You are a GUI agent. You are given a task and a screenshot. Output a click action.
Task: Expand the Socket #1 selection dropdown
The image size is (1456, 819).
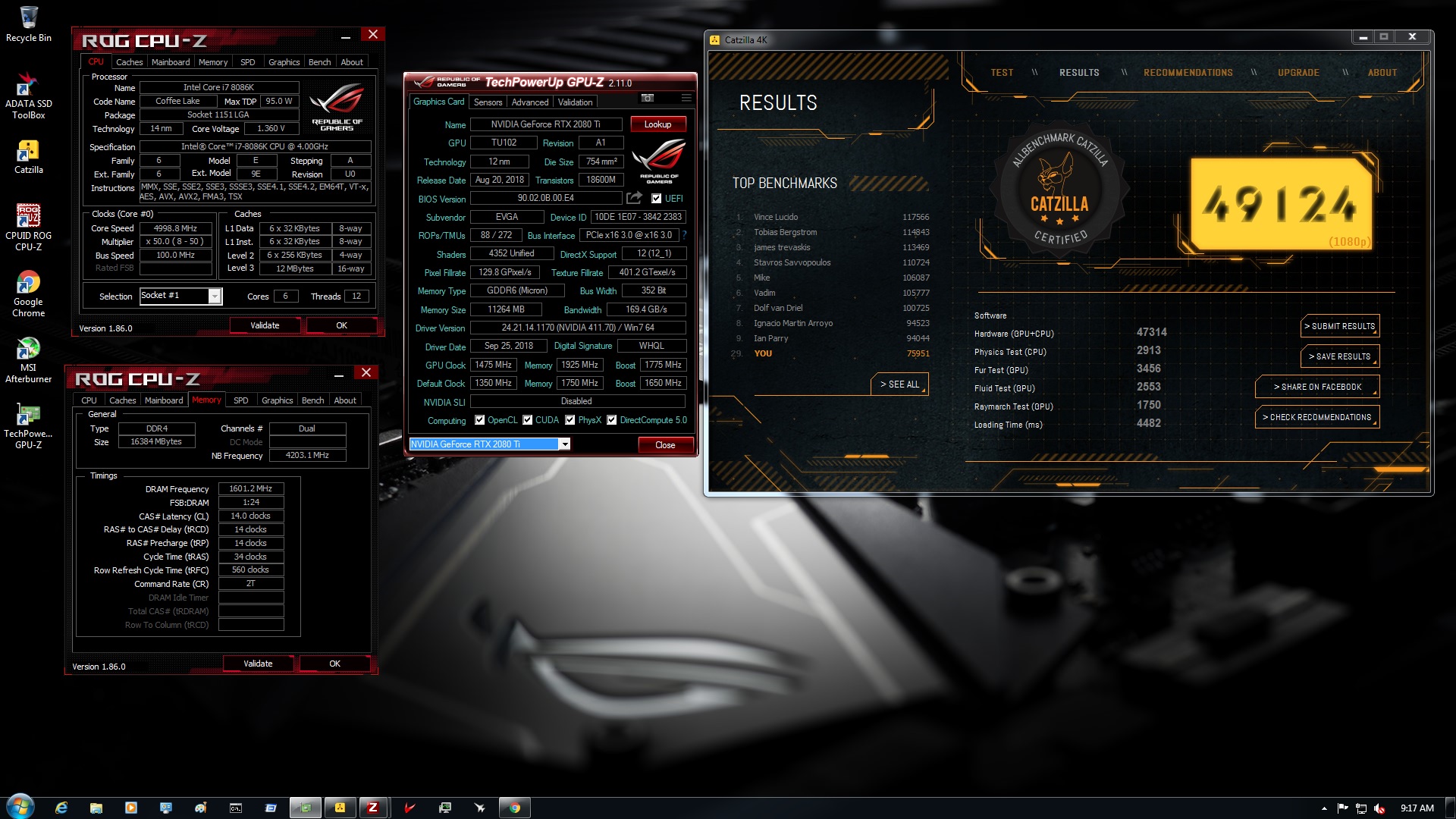point(215,297)
